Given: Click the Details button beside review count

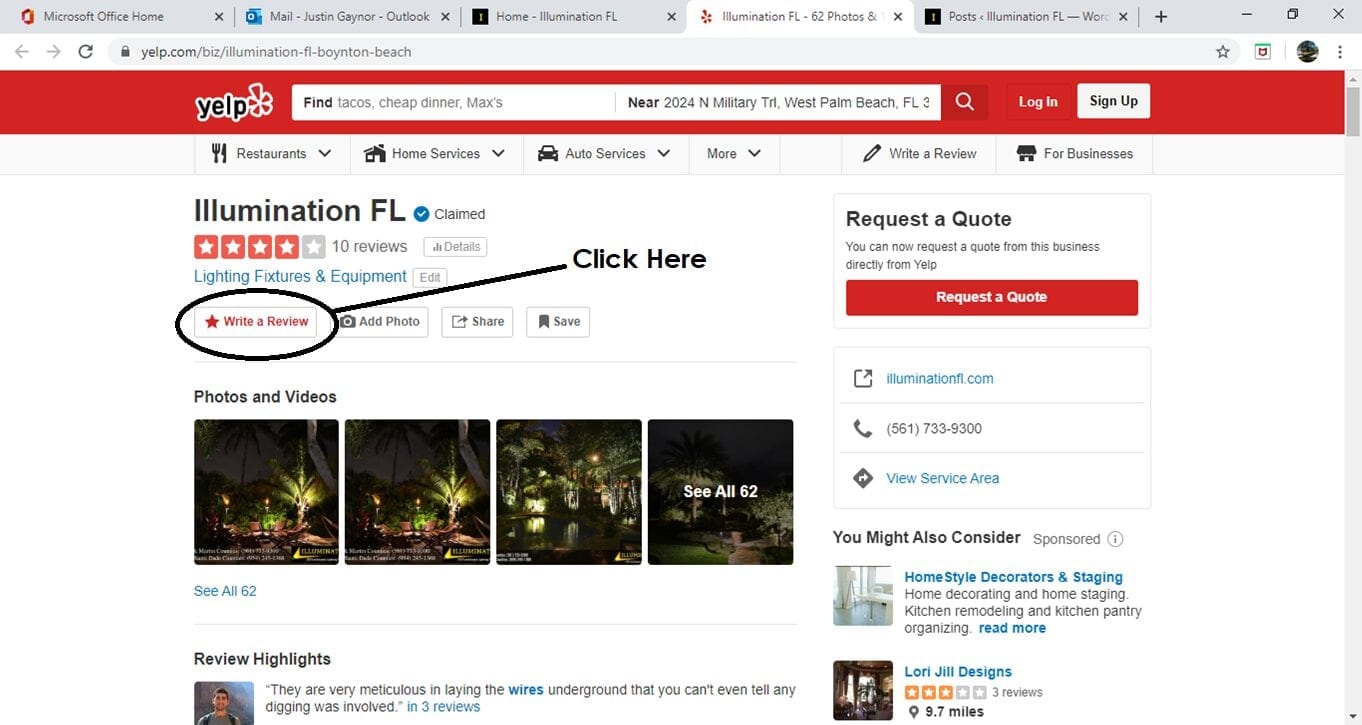Looking at the screenshot, I should click(455, 247).
